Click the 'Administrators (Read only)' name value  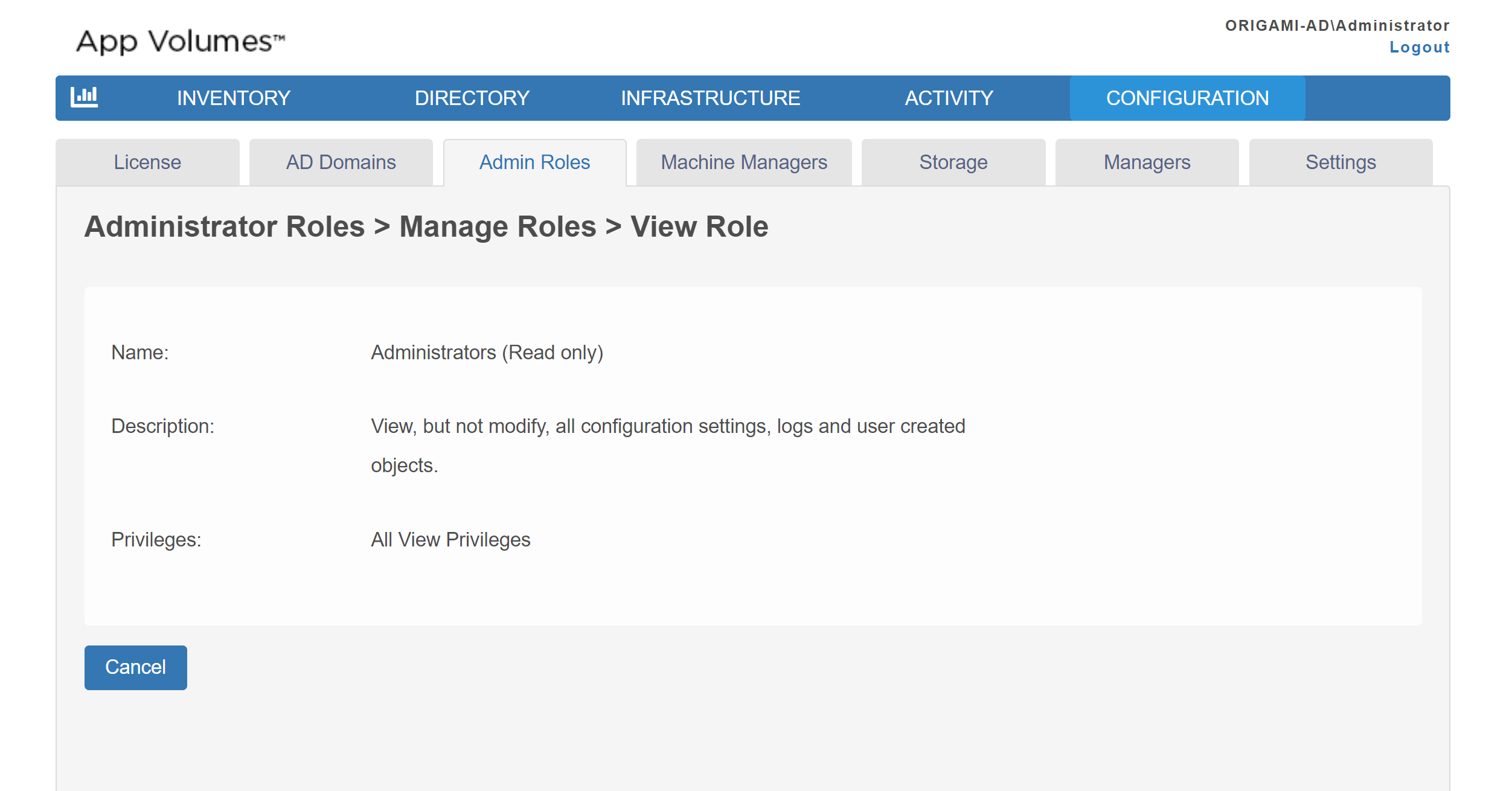point(487,353)
